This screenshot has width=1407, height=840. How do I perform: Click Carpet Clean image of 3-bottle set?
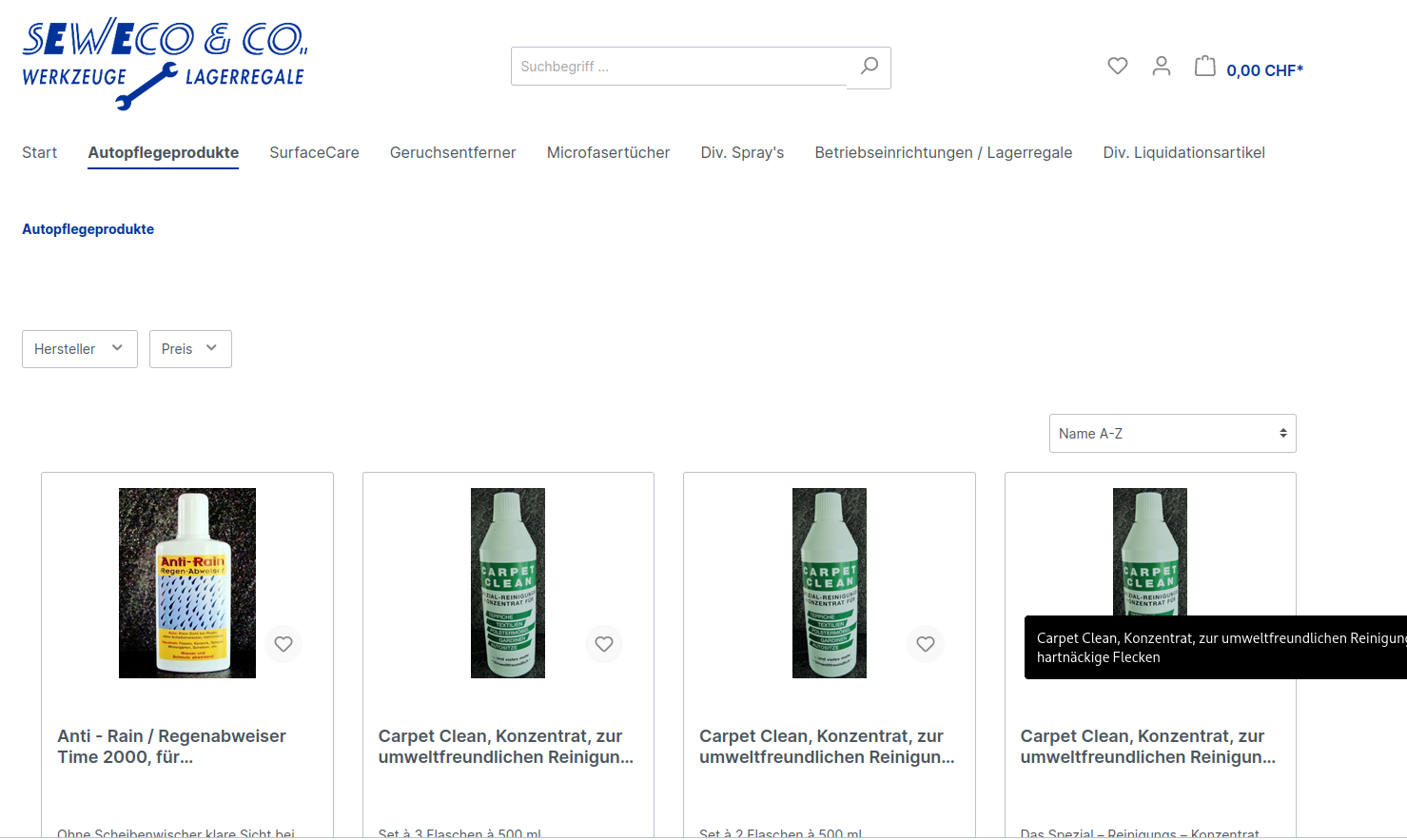(508, 583)
